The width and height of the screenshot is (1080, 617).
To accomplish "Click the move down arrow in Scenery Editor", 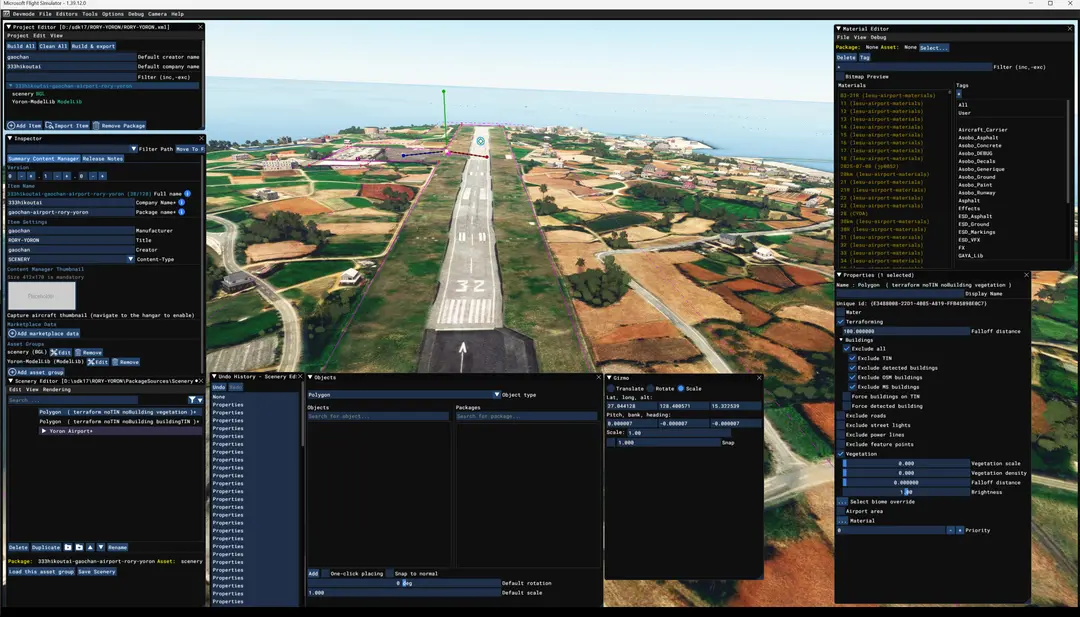I will point(101,547).
